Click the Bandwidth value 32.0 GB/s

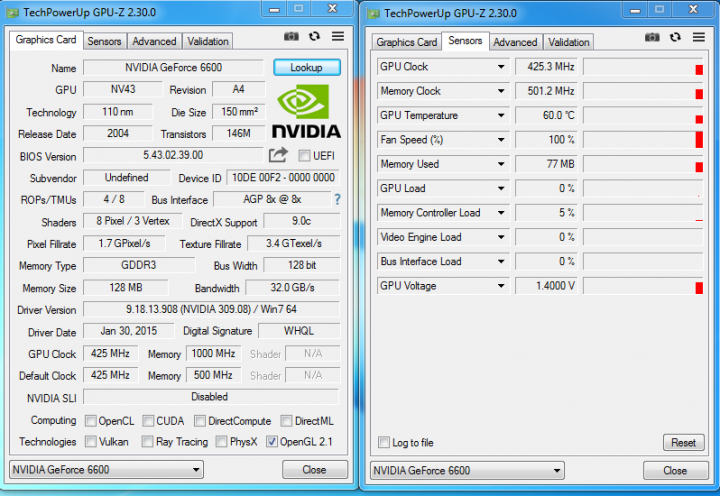pyautogui.click(x=292, y=288)
